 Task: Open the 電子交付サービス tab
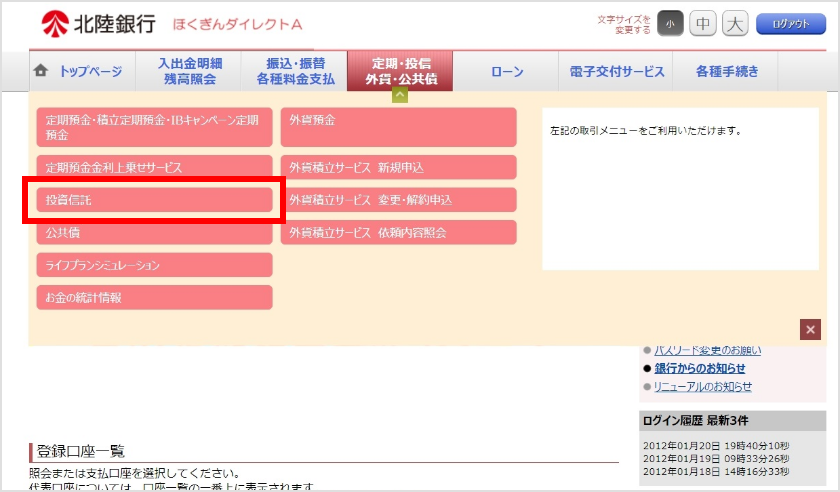(x=616, y=71)
